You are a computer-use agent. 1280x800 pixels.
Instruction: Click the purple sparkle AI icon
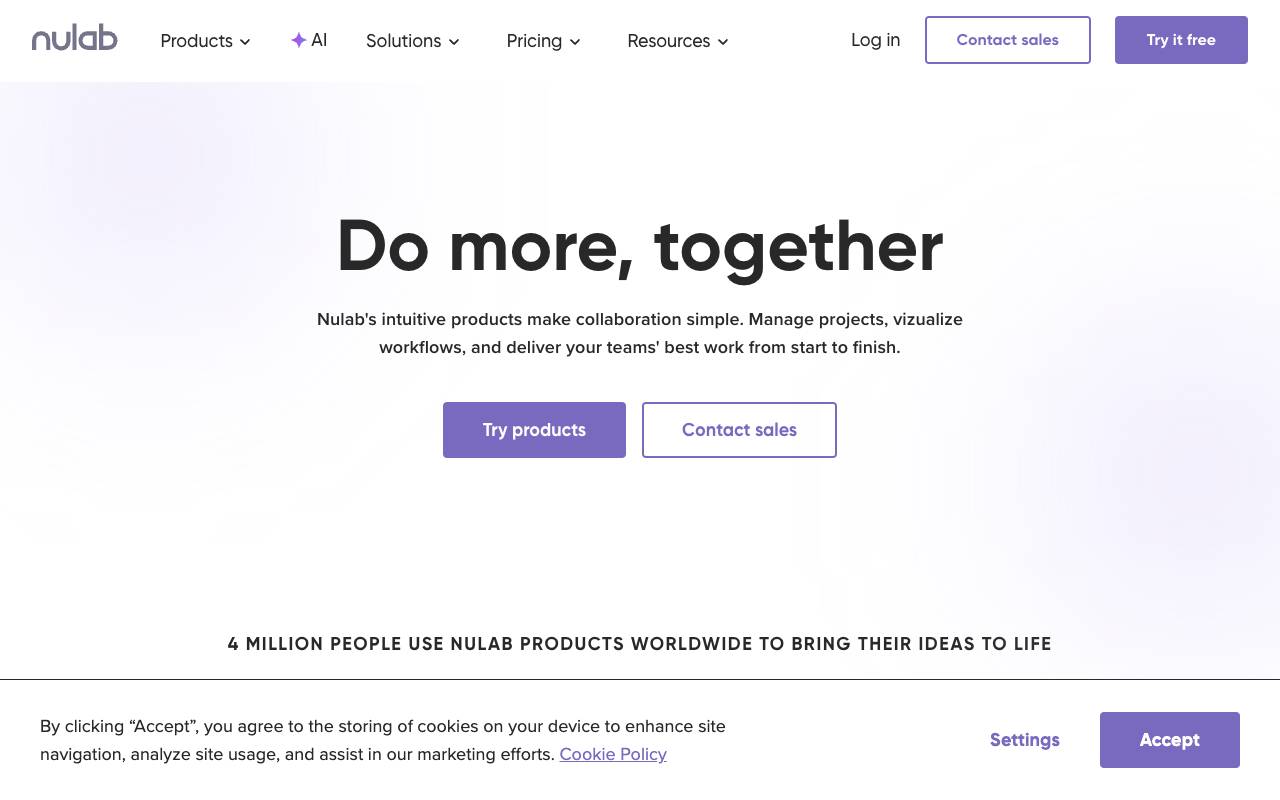(x=298, y=40)
